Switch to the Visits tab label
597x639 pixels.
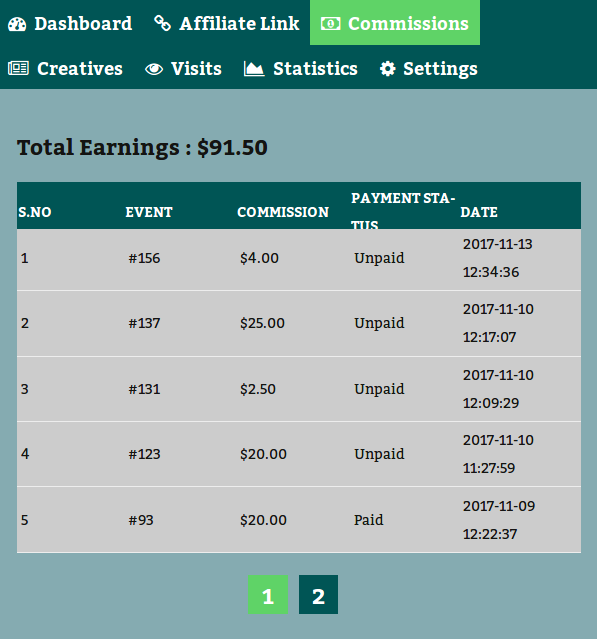coord(196,68)
